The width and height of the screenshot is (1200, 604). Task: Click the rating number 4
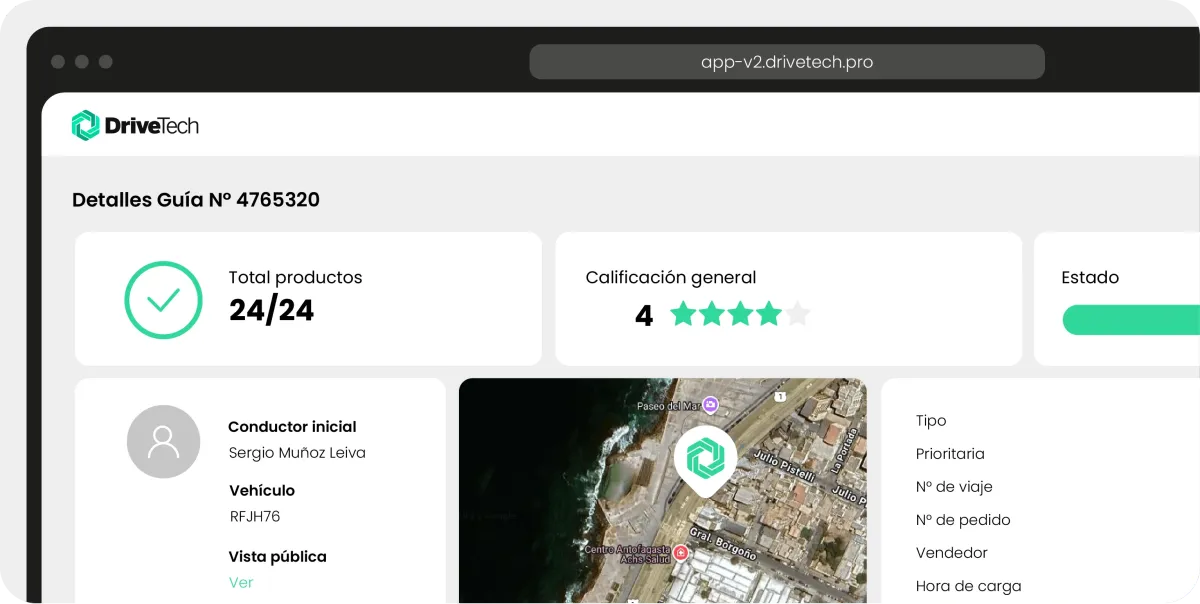(x=644, y=316)
